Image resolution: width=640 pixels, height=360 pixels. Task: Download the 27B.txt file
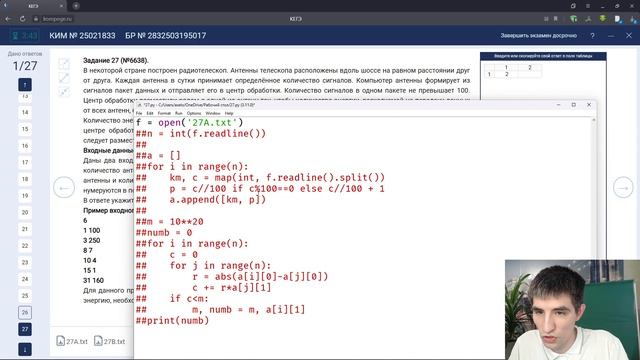pyautogui.click(x=109, y=341)
